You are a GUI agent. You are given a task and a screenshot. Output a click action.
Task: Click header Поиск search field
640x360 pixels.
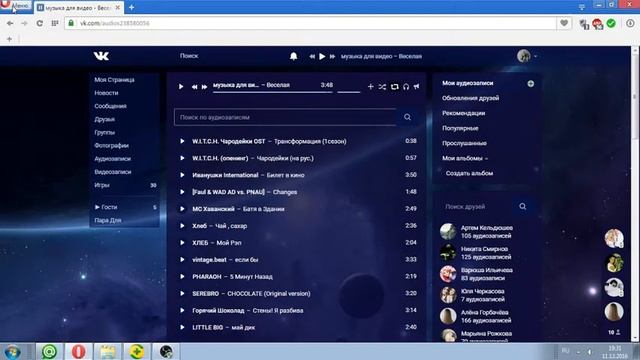click(189, 56)
